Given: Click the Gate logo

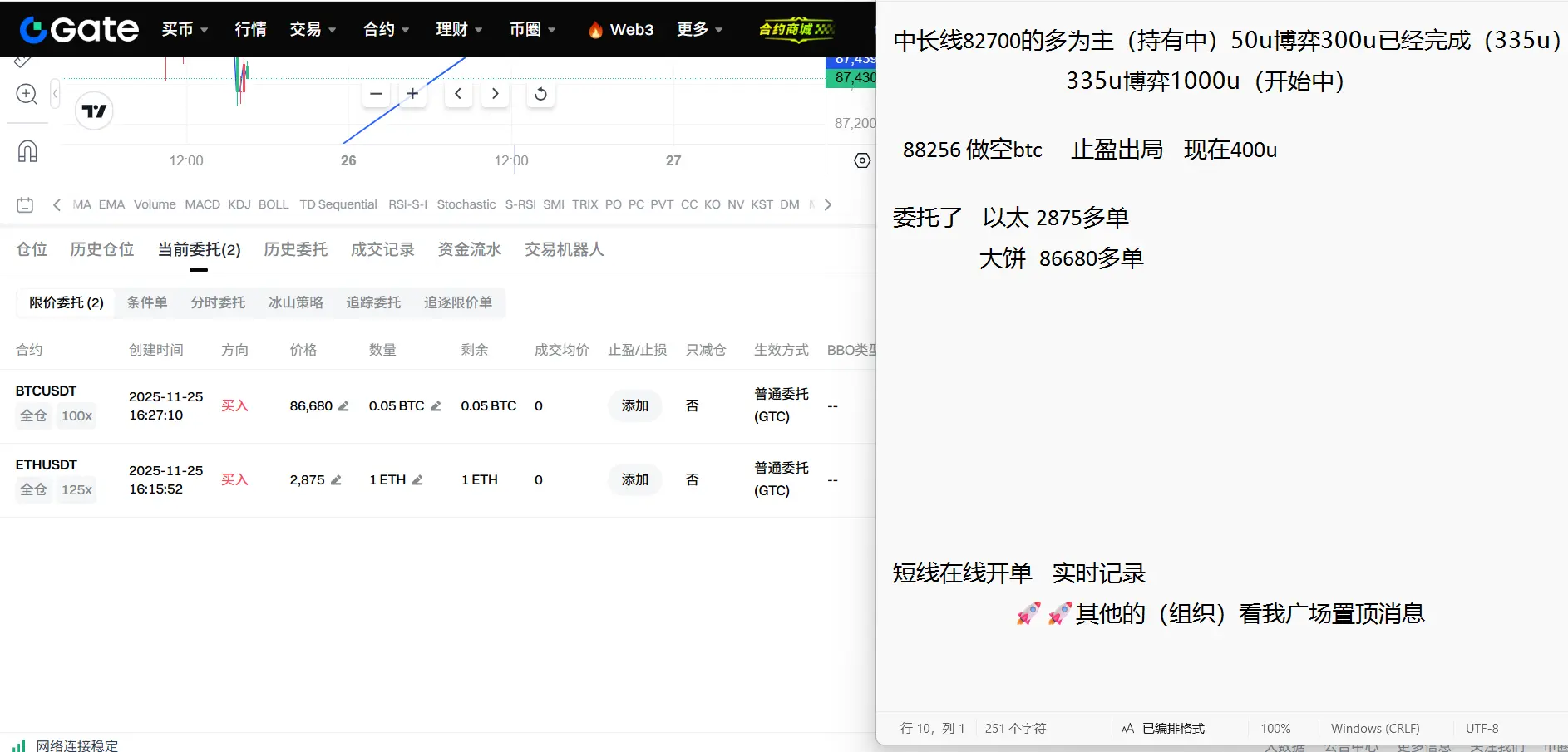Looking at the screenshot, I should pos(79,29).
